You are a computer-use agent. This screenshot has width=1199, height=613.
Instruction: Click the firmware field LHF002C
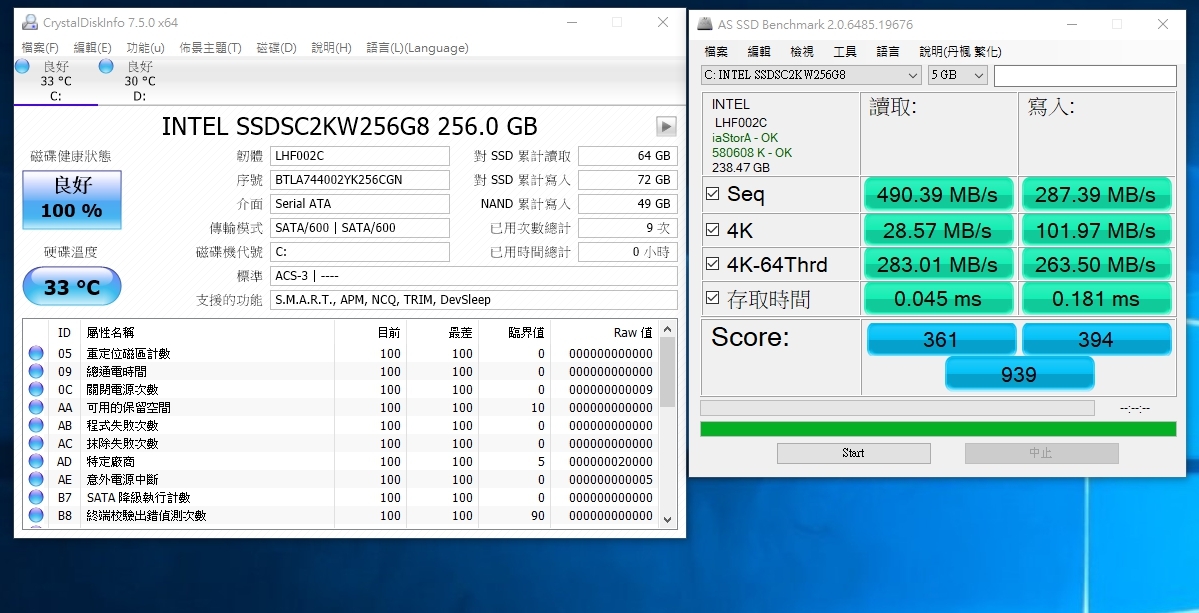pos(360,156)
